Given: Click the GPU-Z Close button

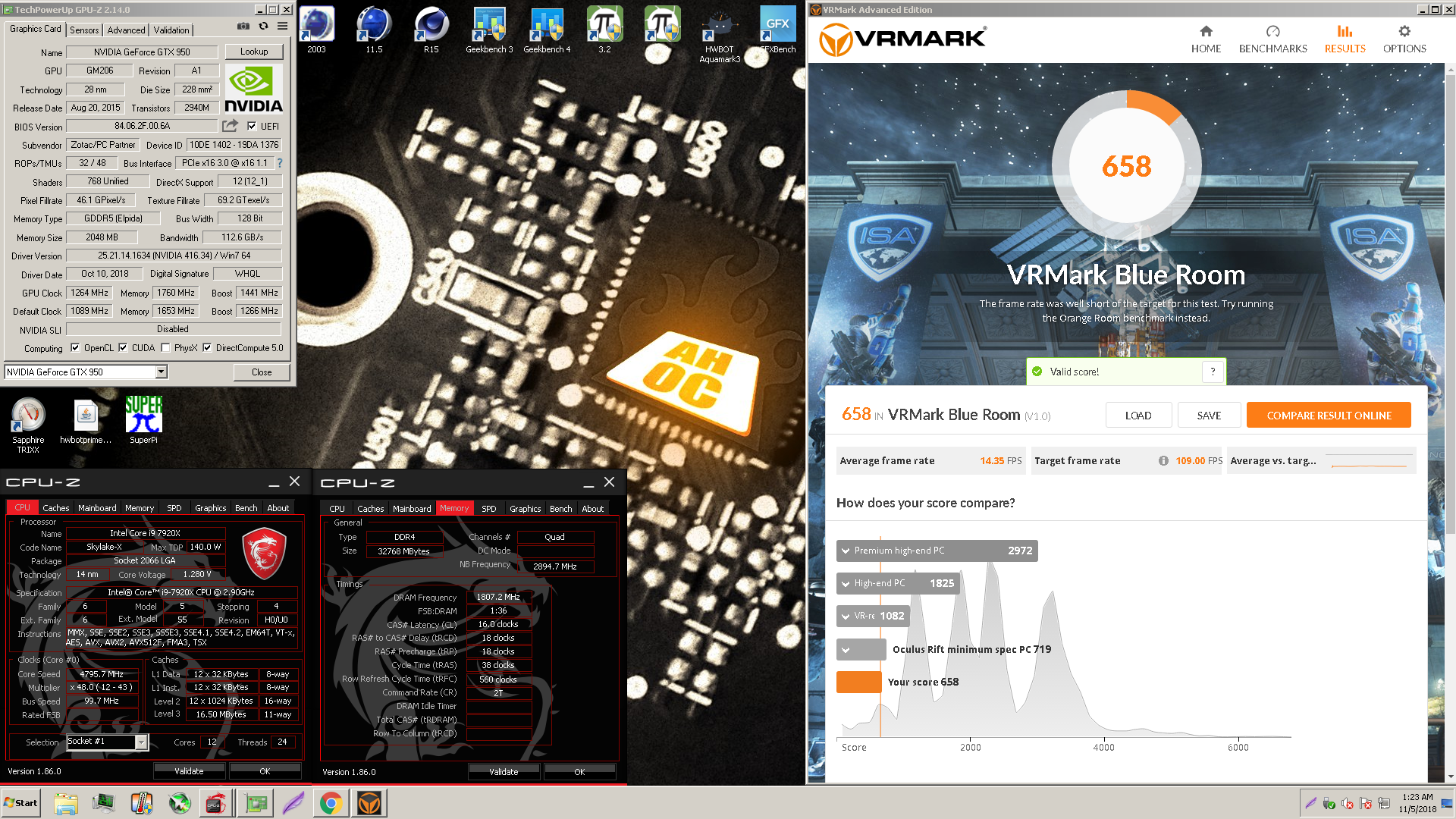Looking at the screenshot, I should tap(262, 372).
